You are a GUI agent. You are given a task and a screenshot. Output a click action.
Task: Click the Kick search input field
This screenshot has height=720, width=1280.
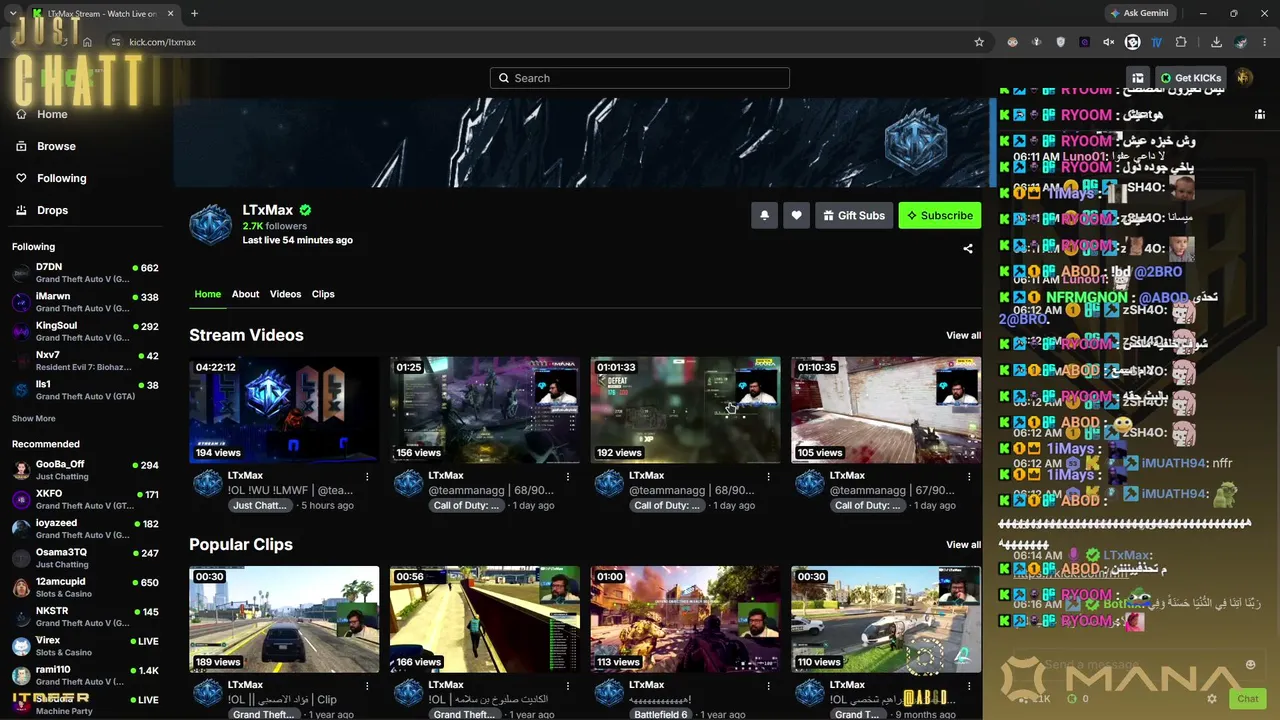(x=640, y=78)
